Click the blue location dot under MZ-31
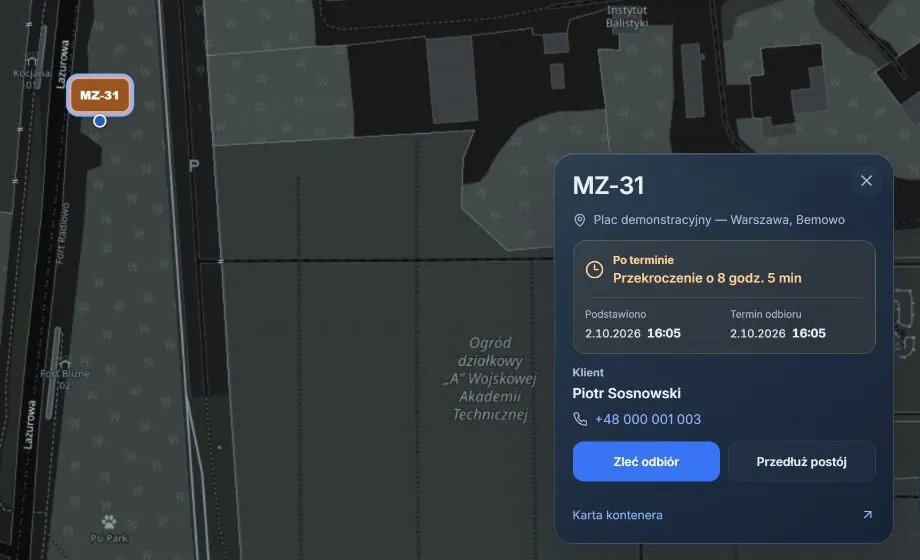 point(100,121)
